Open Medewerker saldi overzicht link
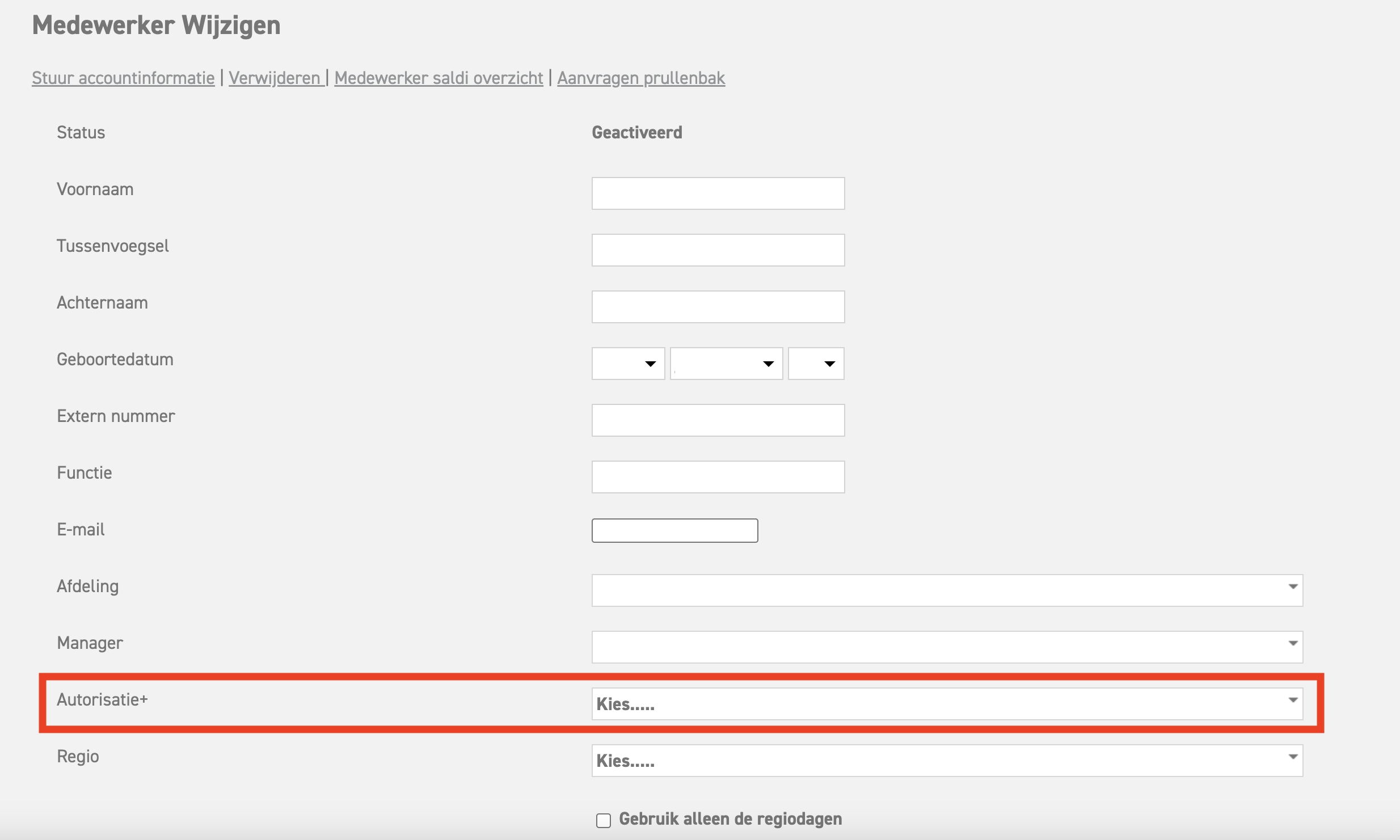 438,78
